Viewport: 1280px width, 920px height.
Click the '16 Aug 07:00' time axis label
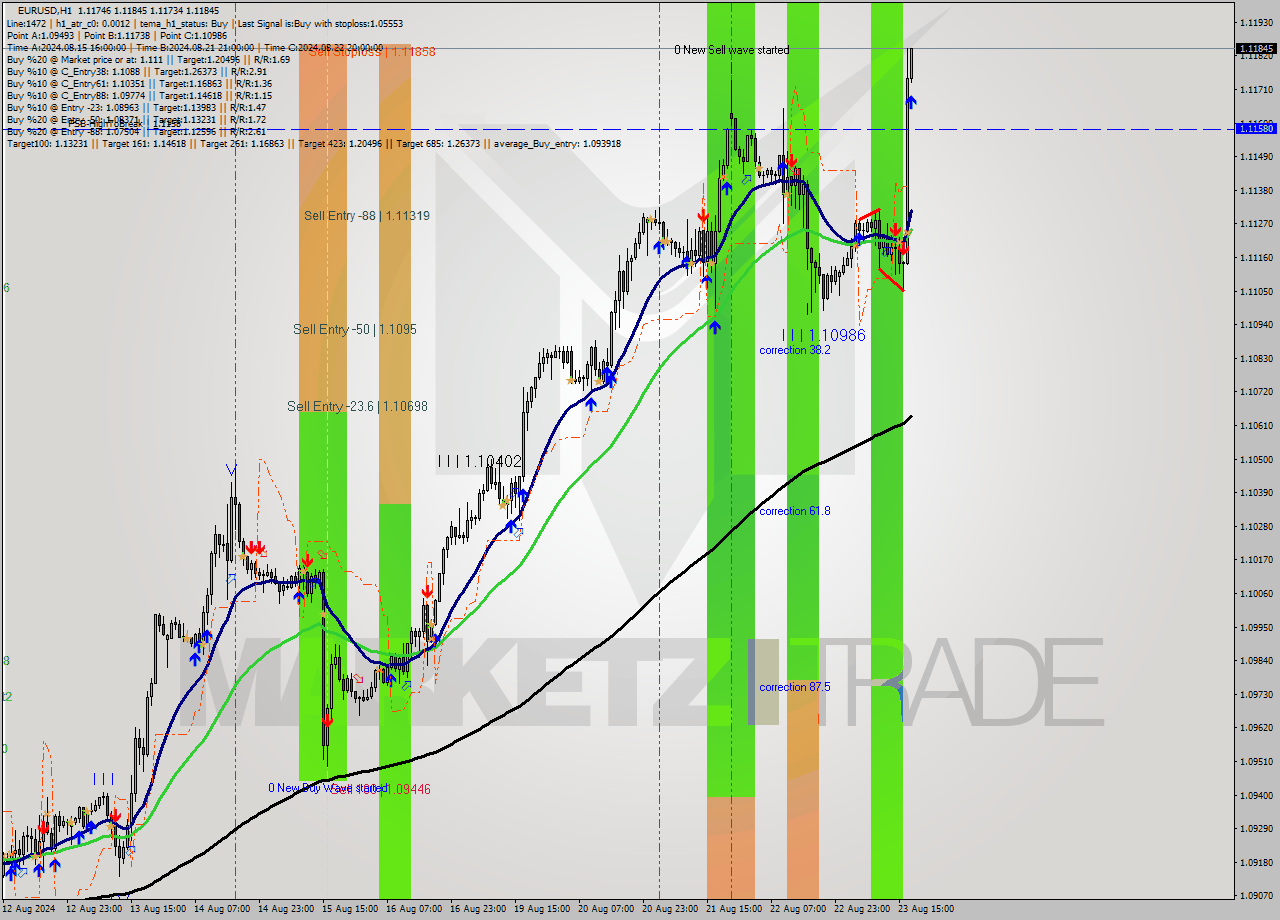pyautogui.click(x=415, y=909)
